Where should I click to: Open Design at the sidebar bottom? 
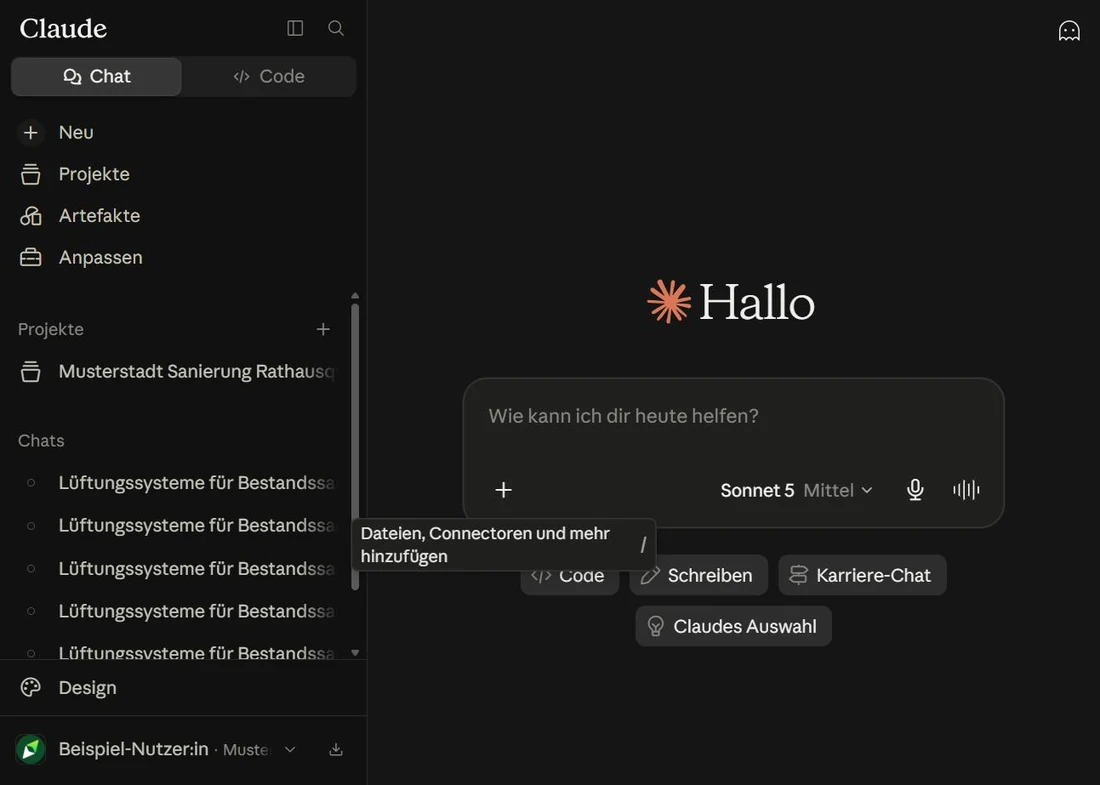point(182,687)
